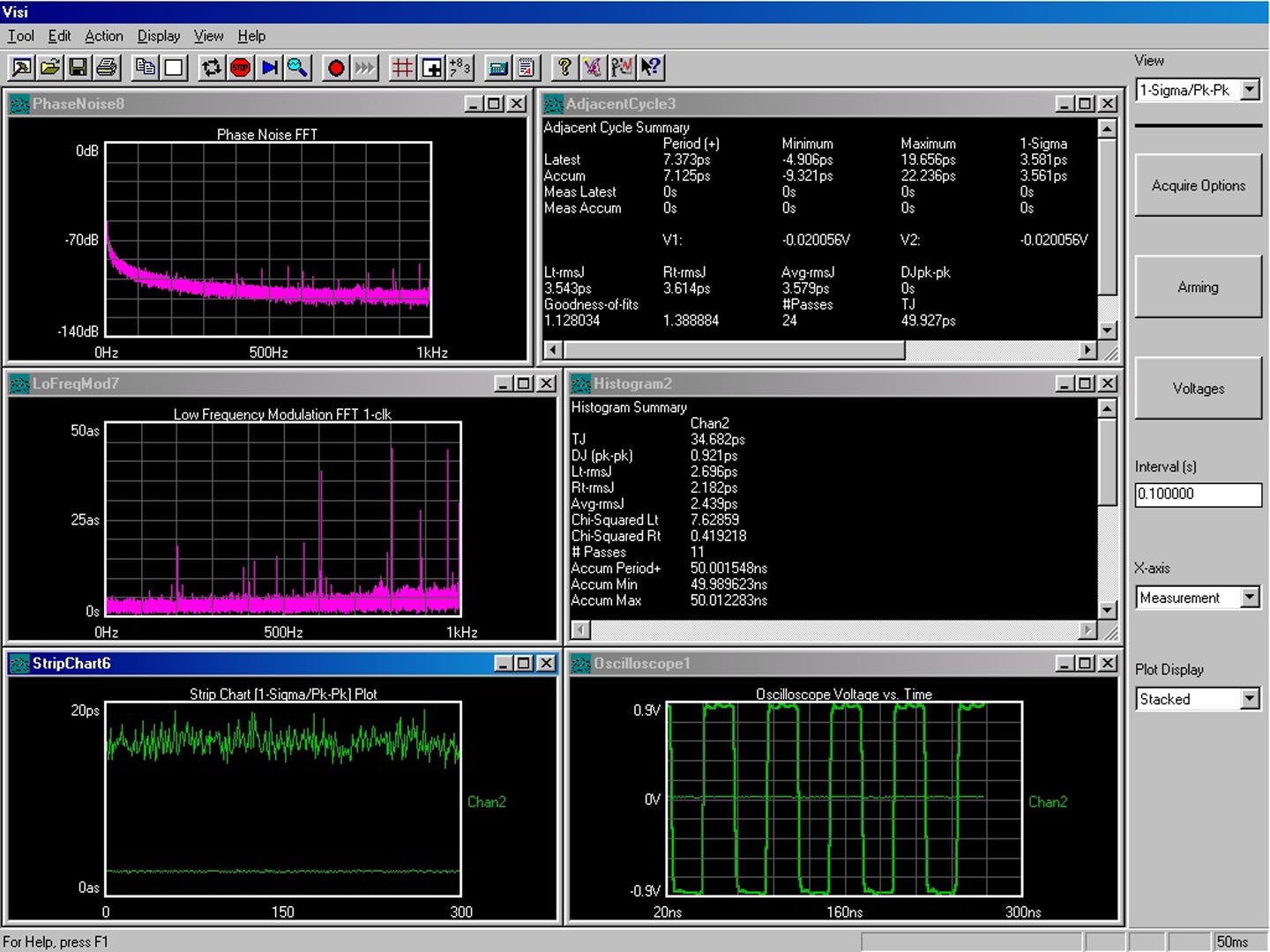Click the Phase Noise FFT plot title
This screenshot has height=952, width=1270.
(267, 135)
